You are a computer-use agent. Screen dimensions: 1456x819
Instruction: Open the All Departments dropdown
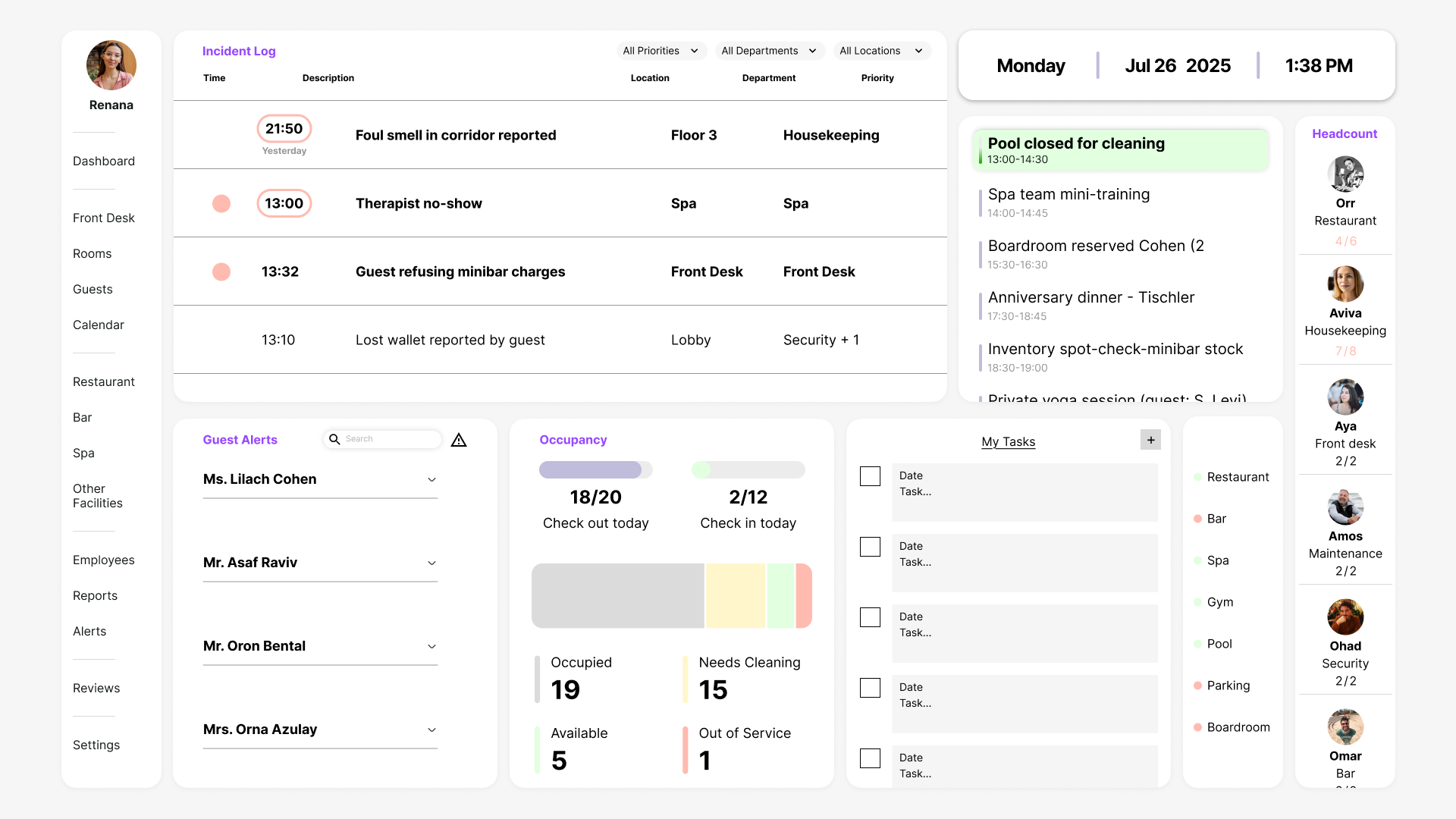tap(769, 51)
